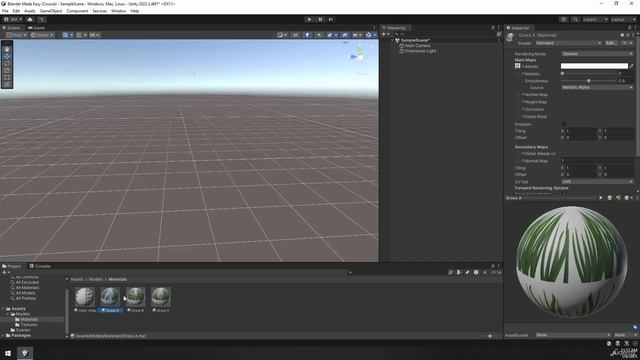The width and height of the screenshot is (640, 360).
Task: Open the account dropdown in top toolbar
Action: click(x=13, y=19)
